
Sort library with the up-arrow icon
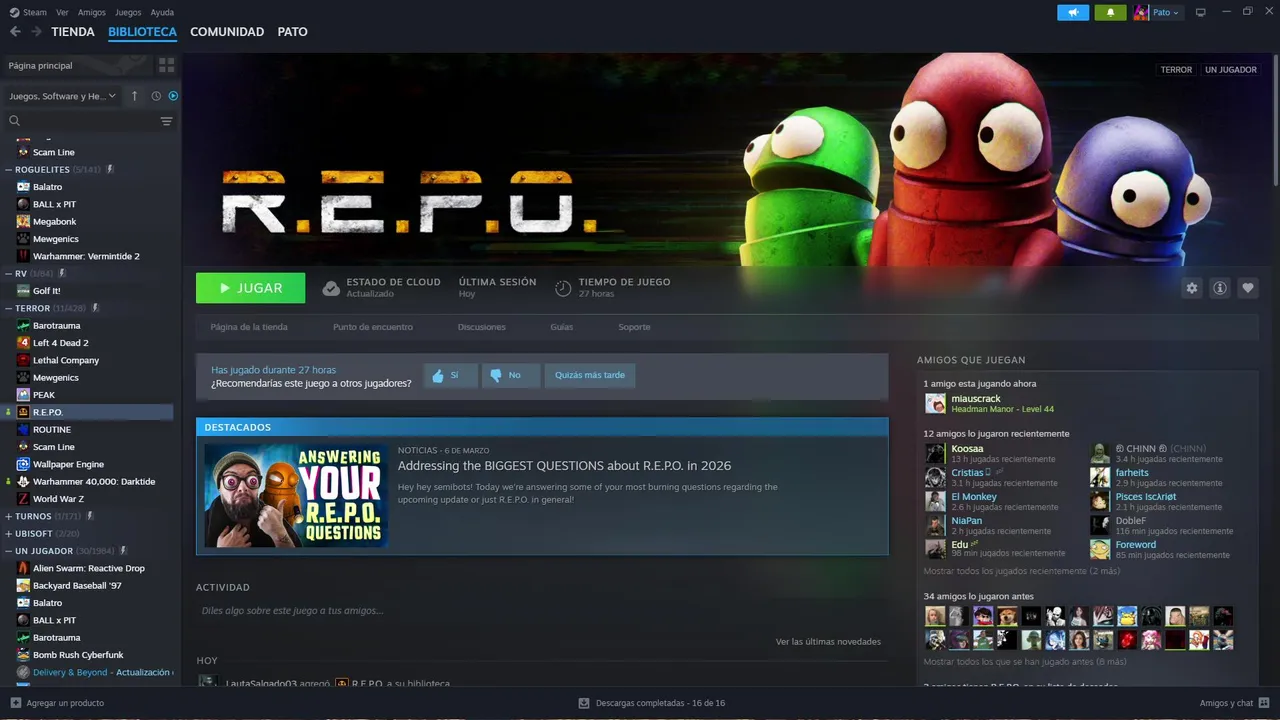click(135, 96)
